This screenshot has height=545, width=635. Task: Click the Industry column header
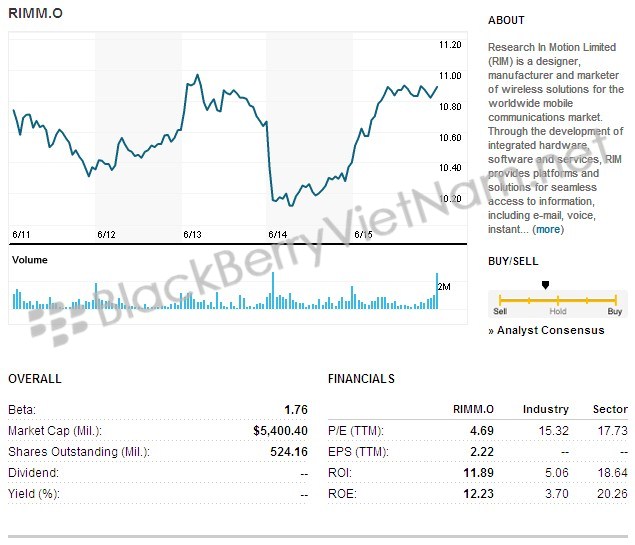546,409
